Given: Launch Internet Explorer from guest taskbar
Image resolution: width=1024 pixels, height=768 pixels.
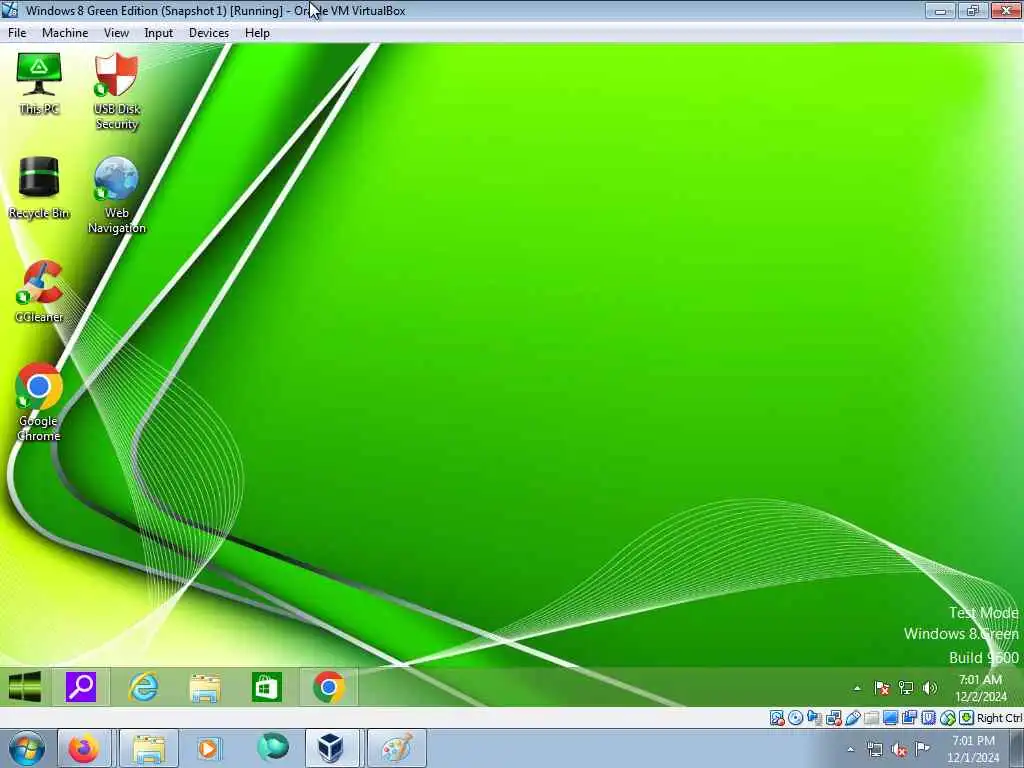Looking at the screenshot, I should [x=143, y=687].
